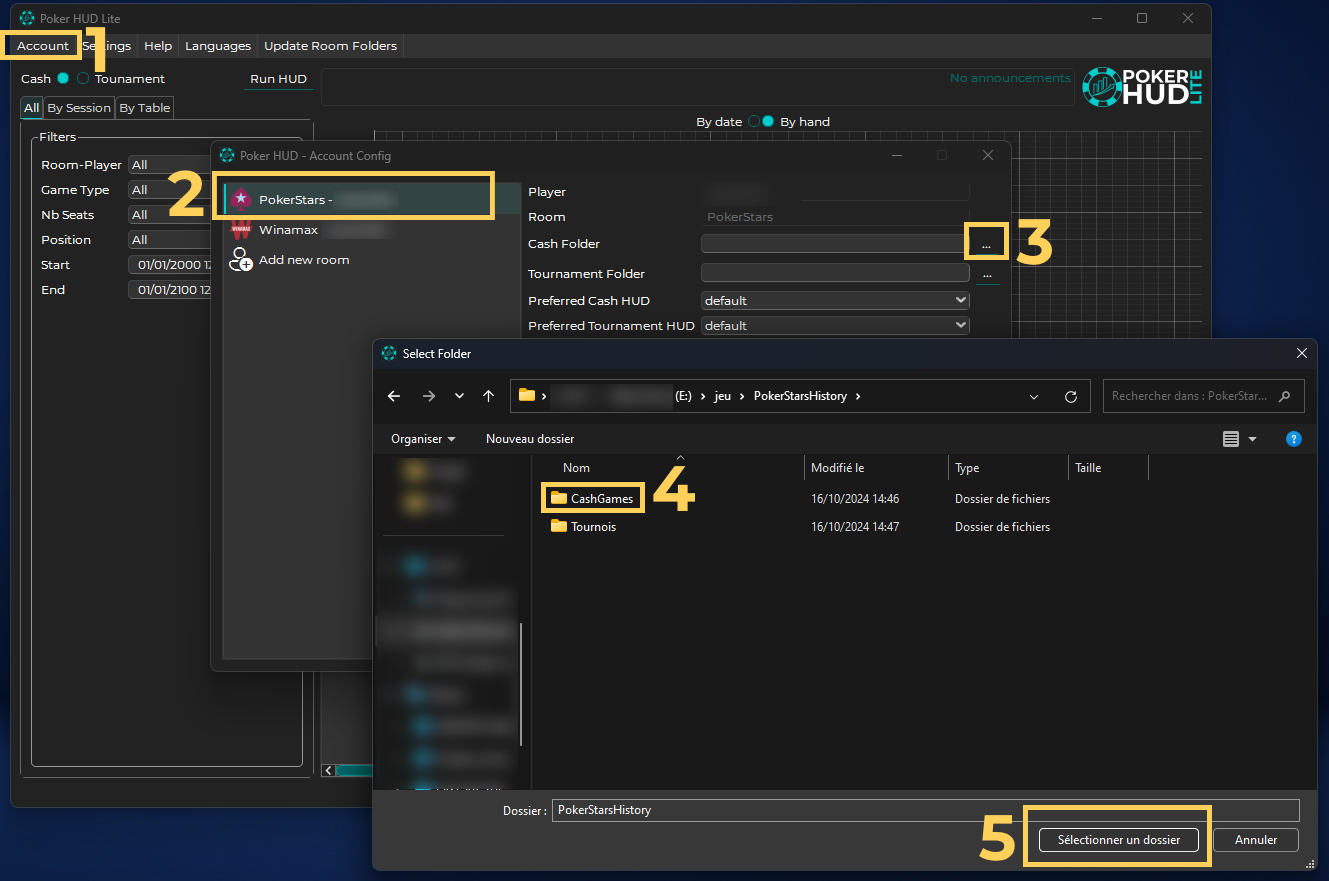Close the Select Folder dialog
The height and width of the screenshot is (881, 1329).
tap(1301, 353)
